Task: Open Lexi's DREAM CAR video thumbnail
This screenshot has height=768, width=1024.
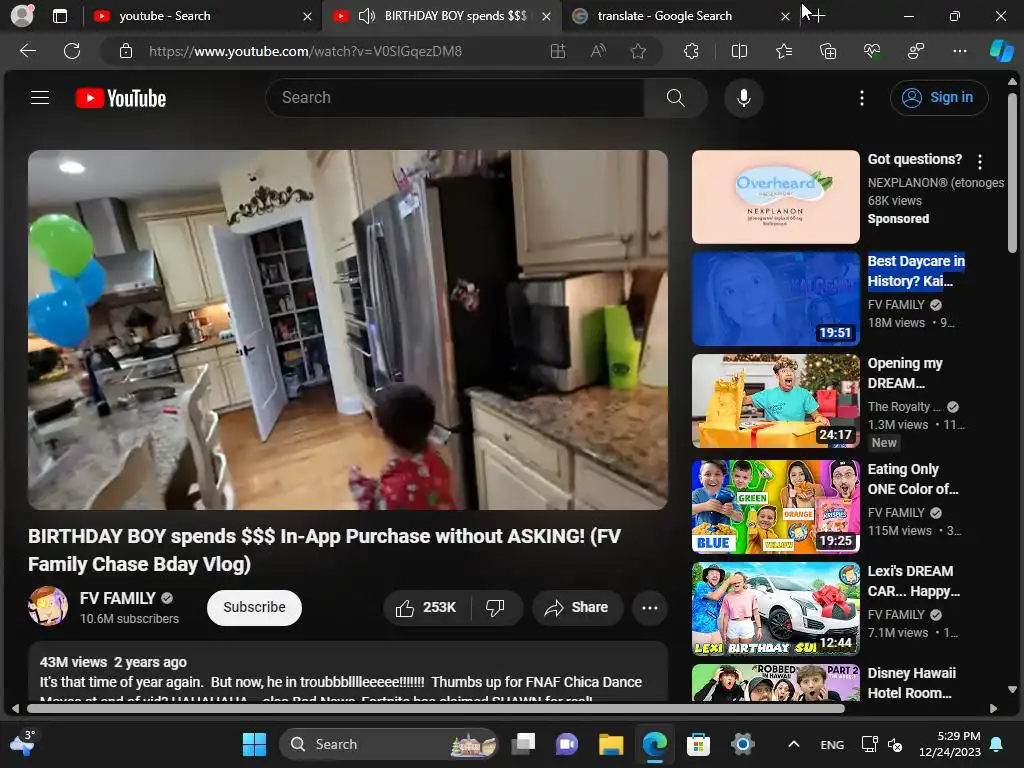Action: tap(775, 609)
